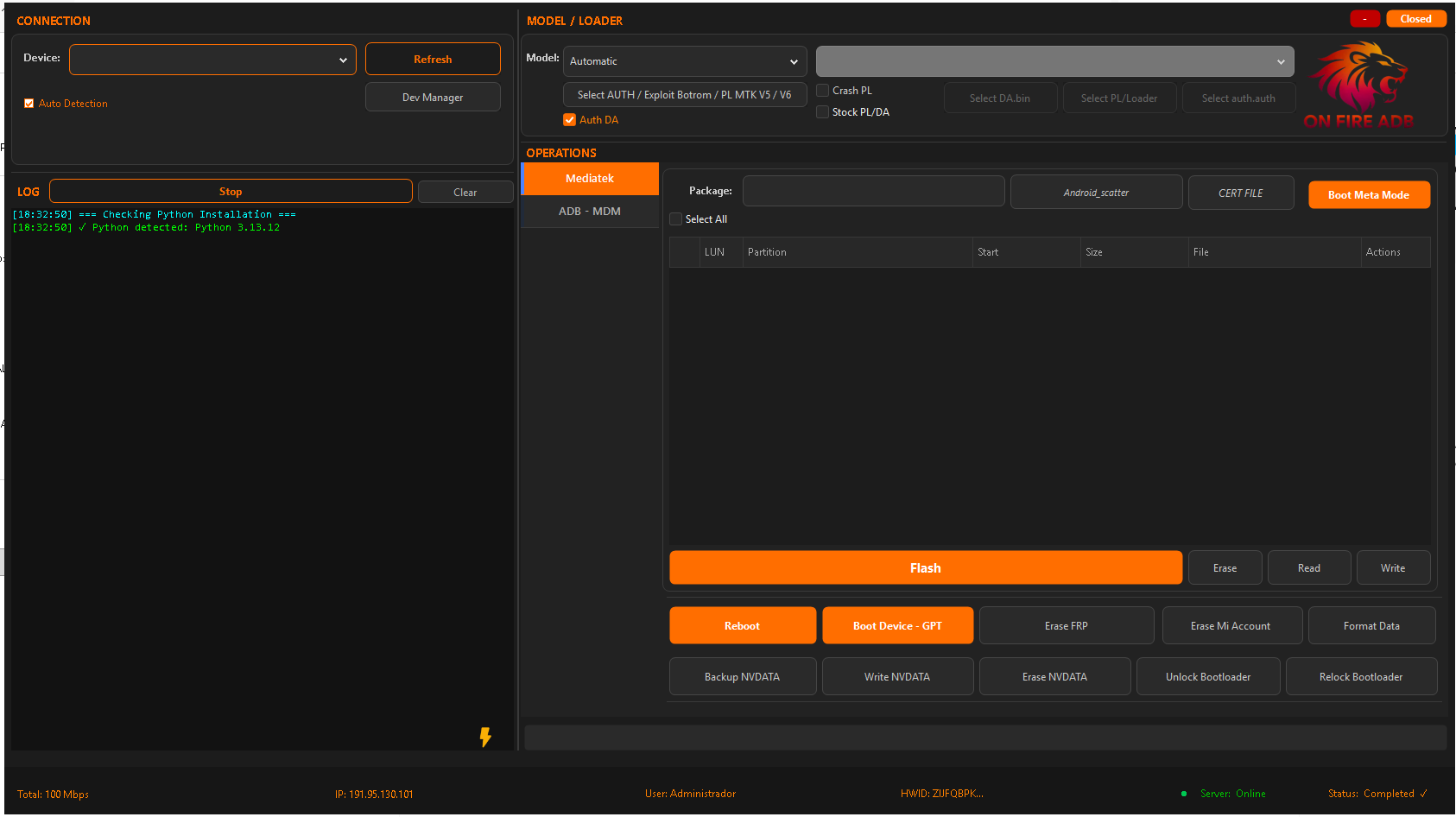The image size is (1456, 817).
Task: Click the Python detected log line
Action: [146, 228]
